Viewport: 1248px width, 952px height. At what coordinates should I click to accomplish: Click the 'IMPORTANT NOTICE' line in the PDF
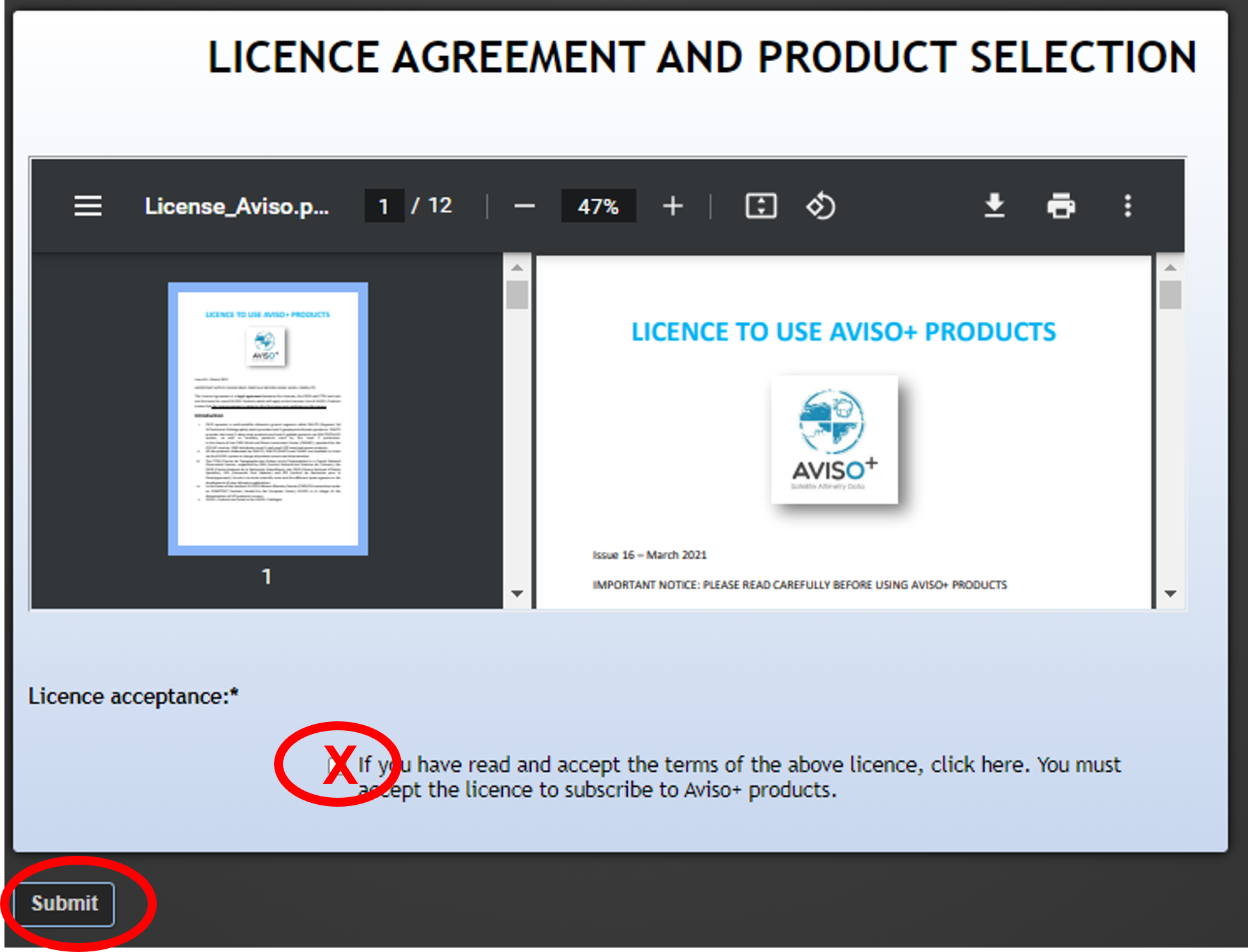[799, 585]
